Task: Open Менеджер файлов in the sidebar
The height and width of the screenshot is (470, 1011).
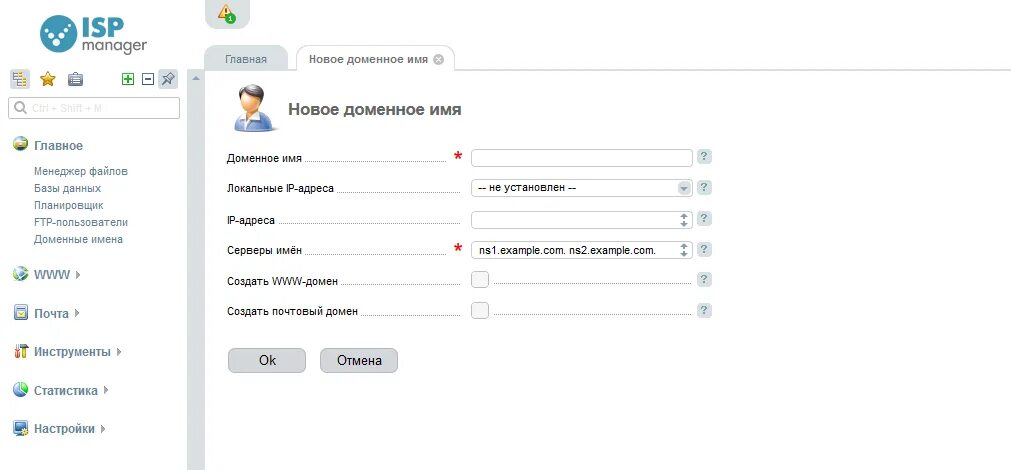Action: 81,171
